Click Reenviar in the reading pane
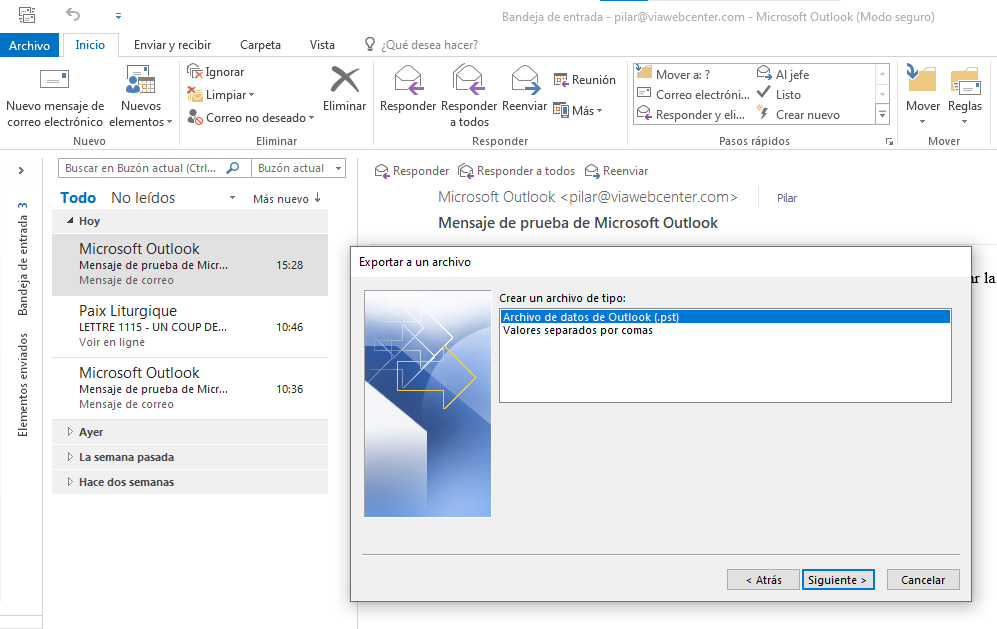The height and width of the screenshot is (629, 997). click(x=616, y=171)
